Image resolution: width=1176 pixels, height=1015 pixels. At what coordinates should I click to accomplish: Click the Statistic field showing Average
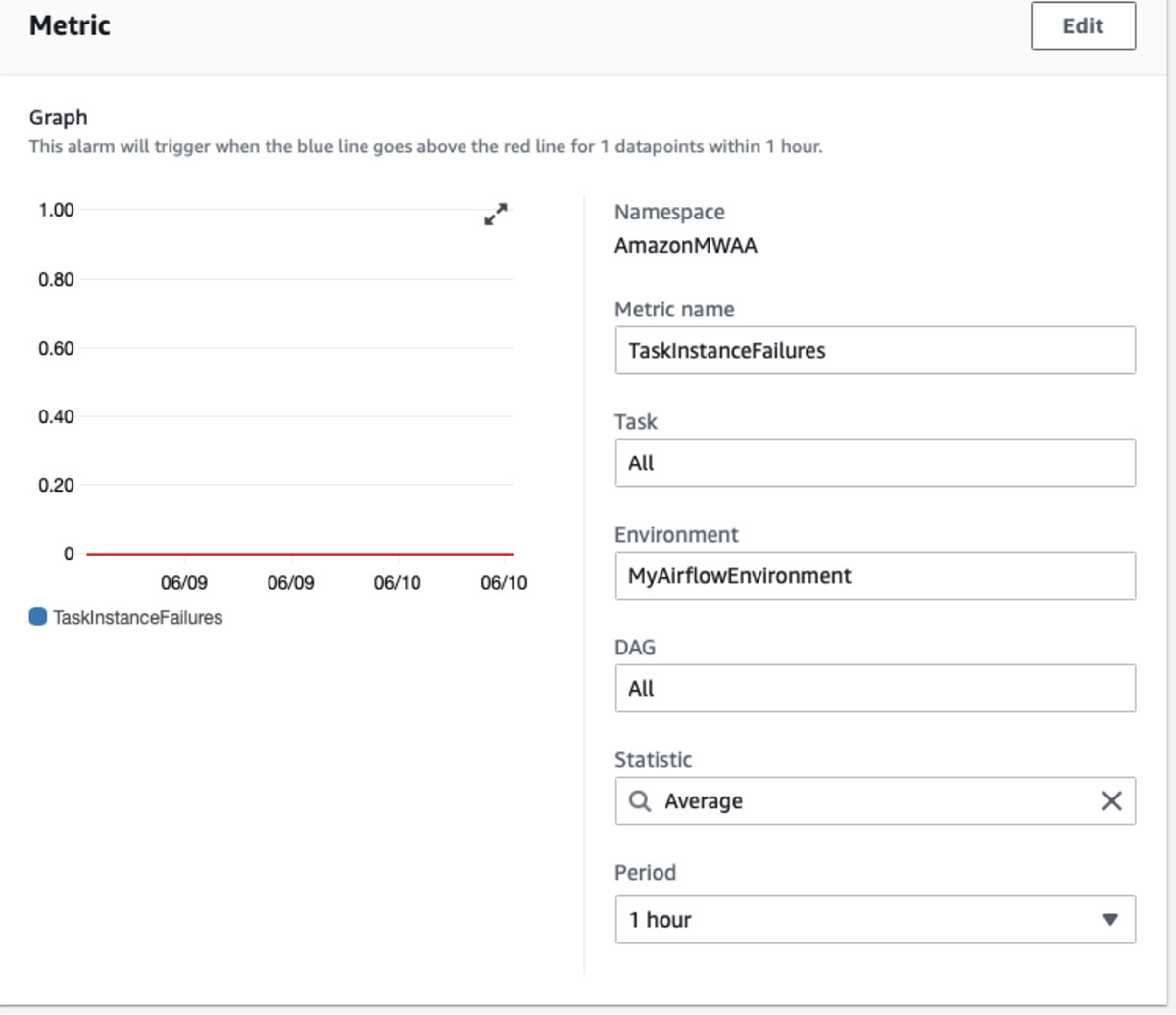point(862,801)
